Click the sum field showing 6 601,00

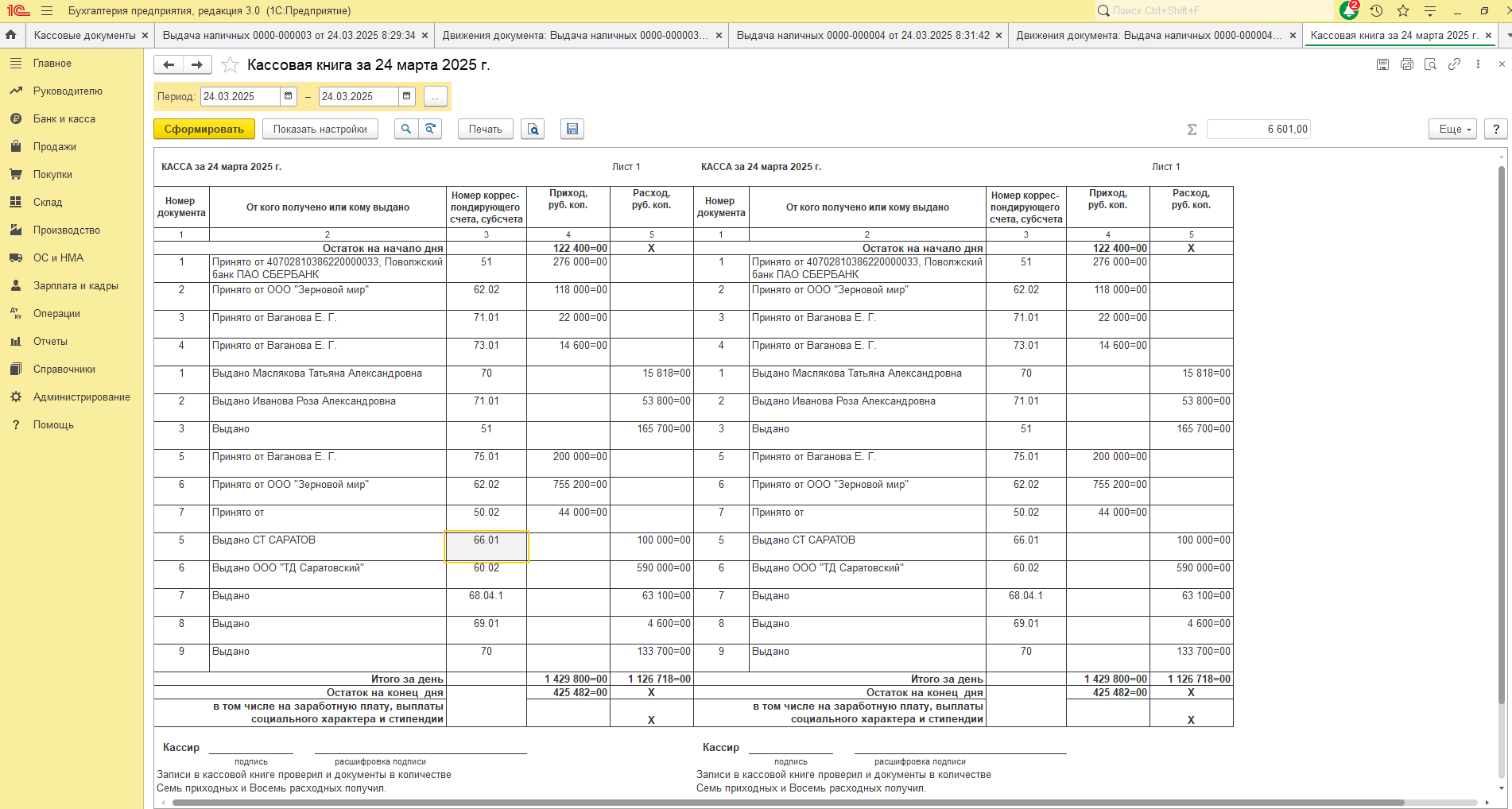click(x=1258, y=129)
